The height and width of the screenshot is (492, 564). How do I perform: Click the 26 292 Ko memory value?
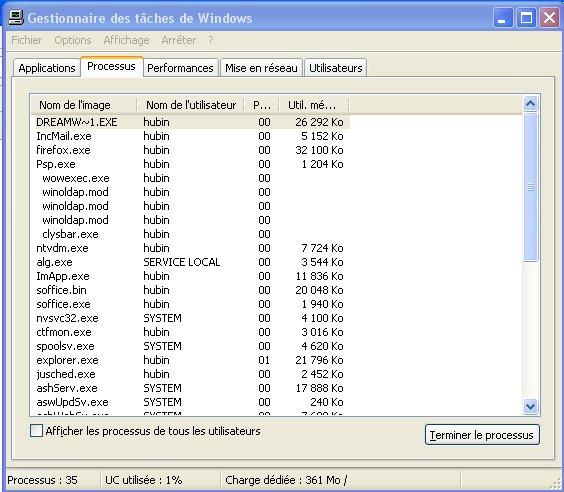click(319, 122)
